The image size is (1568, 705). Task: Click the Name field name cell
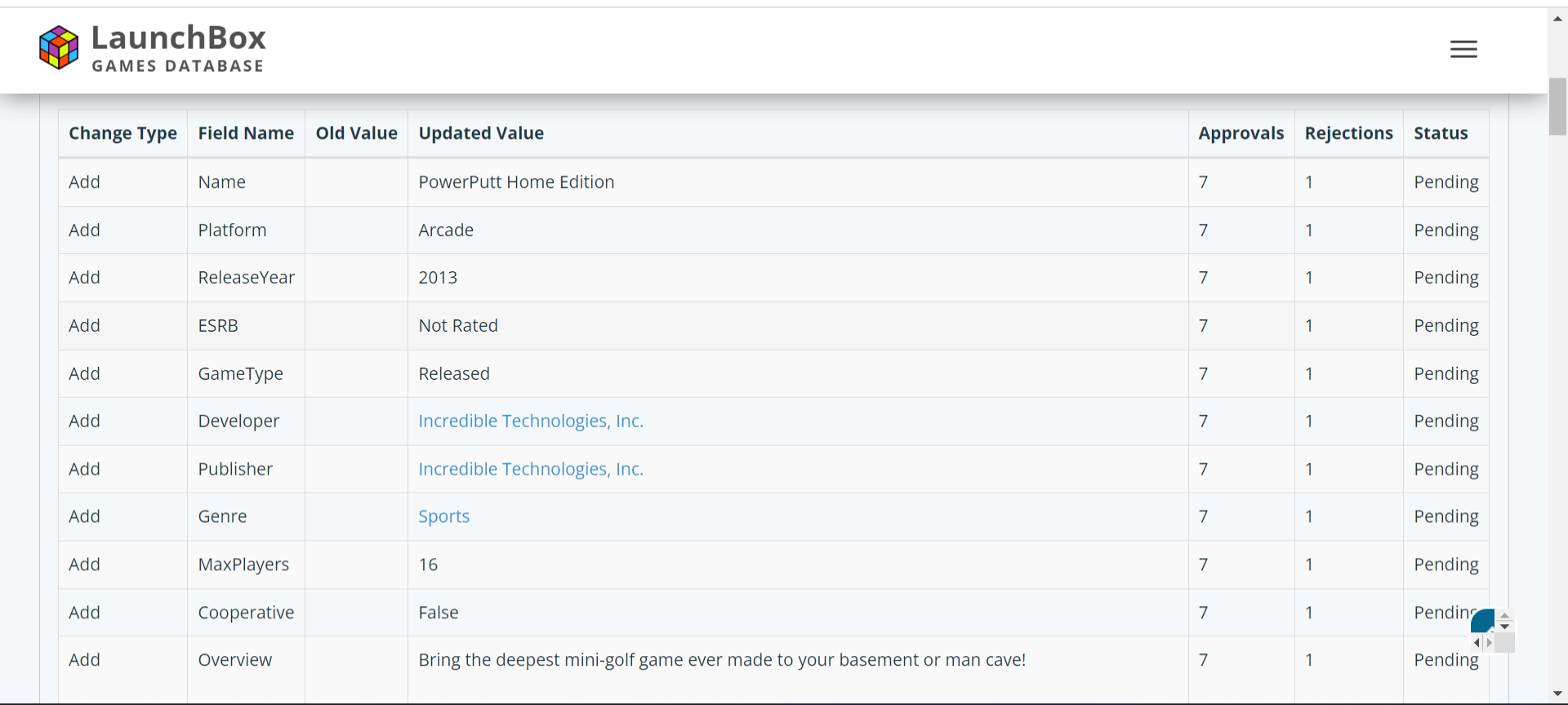246,182
